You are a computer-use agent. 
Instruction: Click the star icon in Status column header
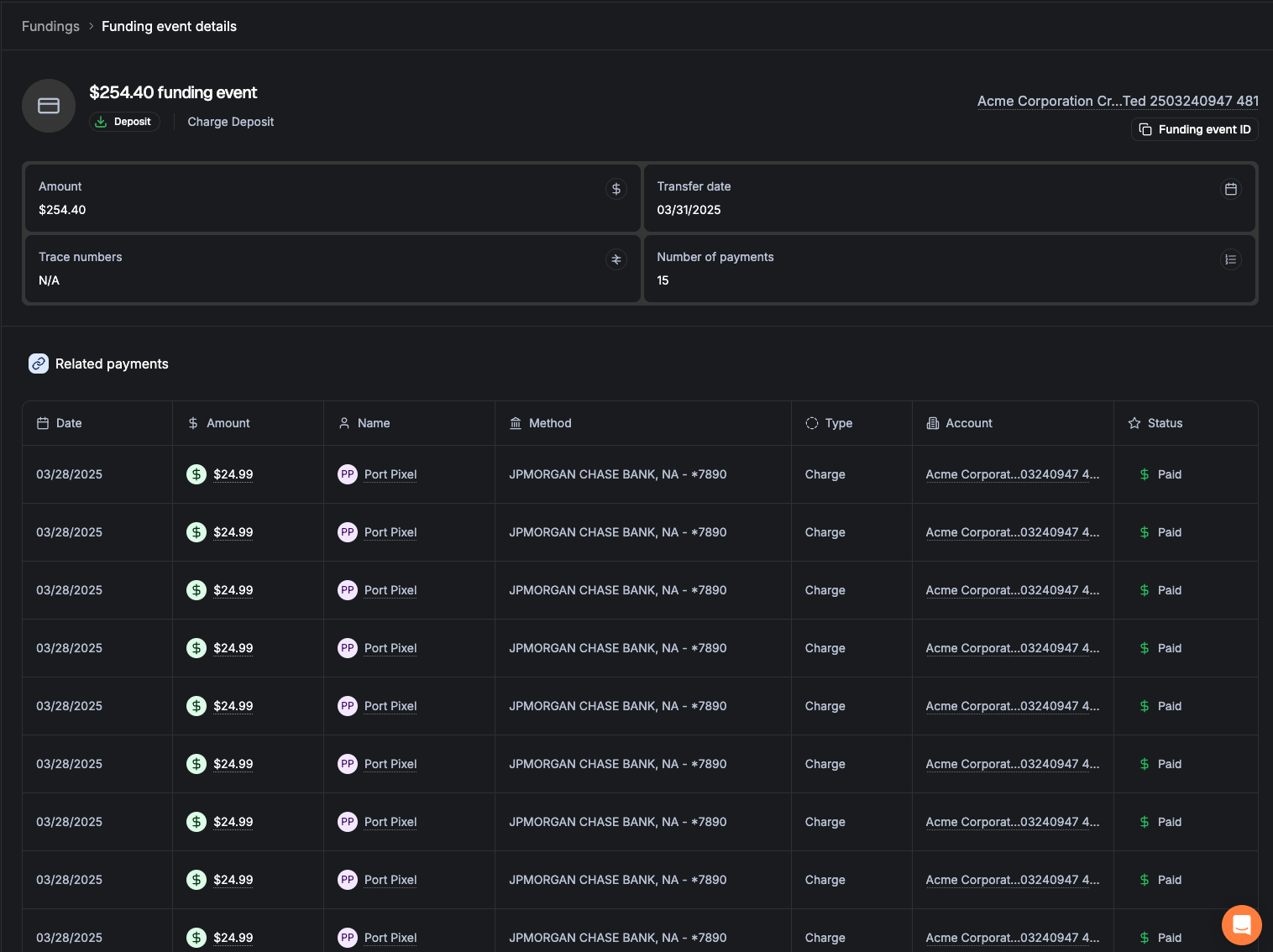point(1134,423)
